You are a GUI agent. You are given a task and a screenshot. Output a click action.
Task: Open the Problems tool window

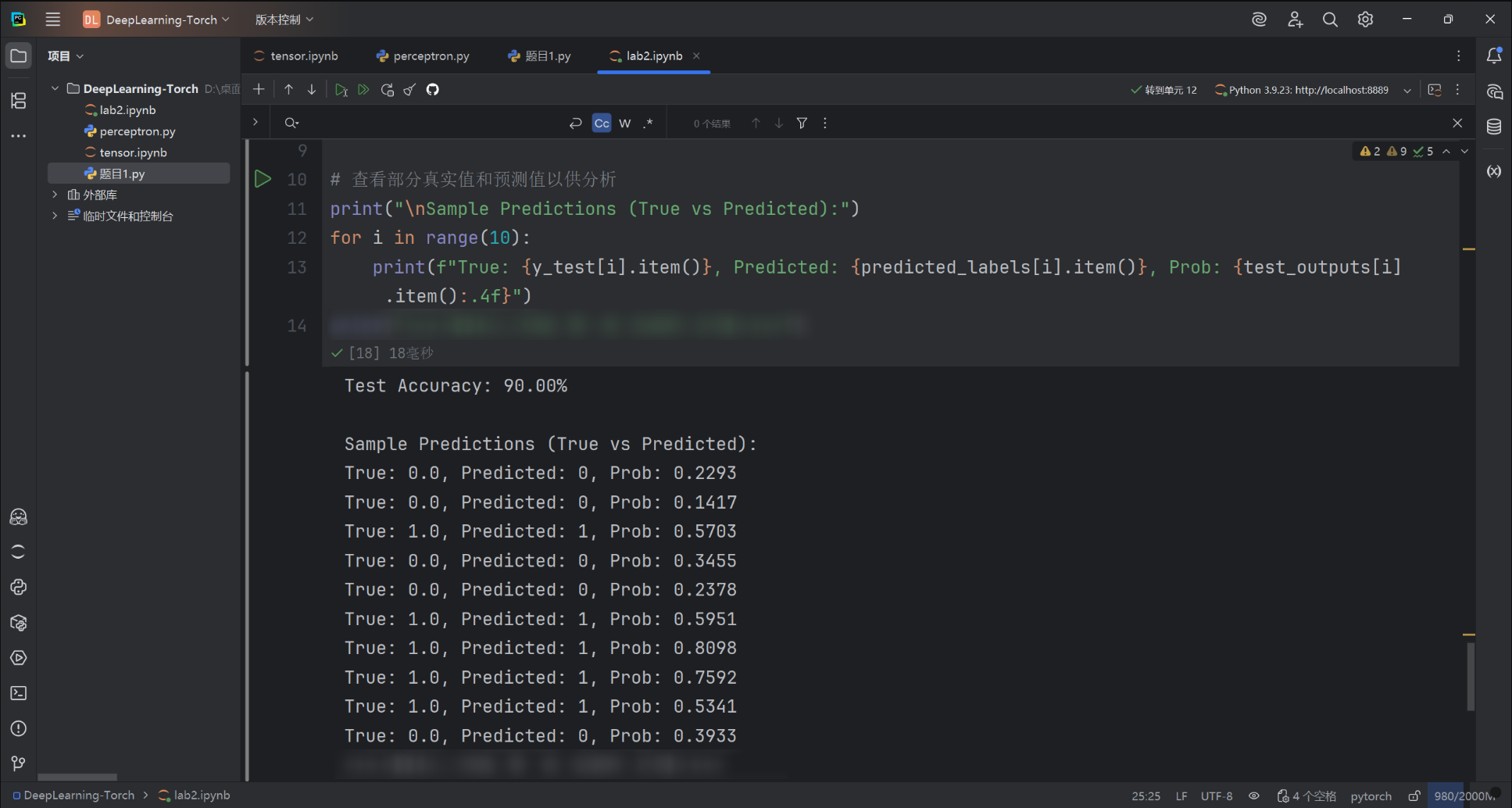(x=18, y=728)
